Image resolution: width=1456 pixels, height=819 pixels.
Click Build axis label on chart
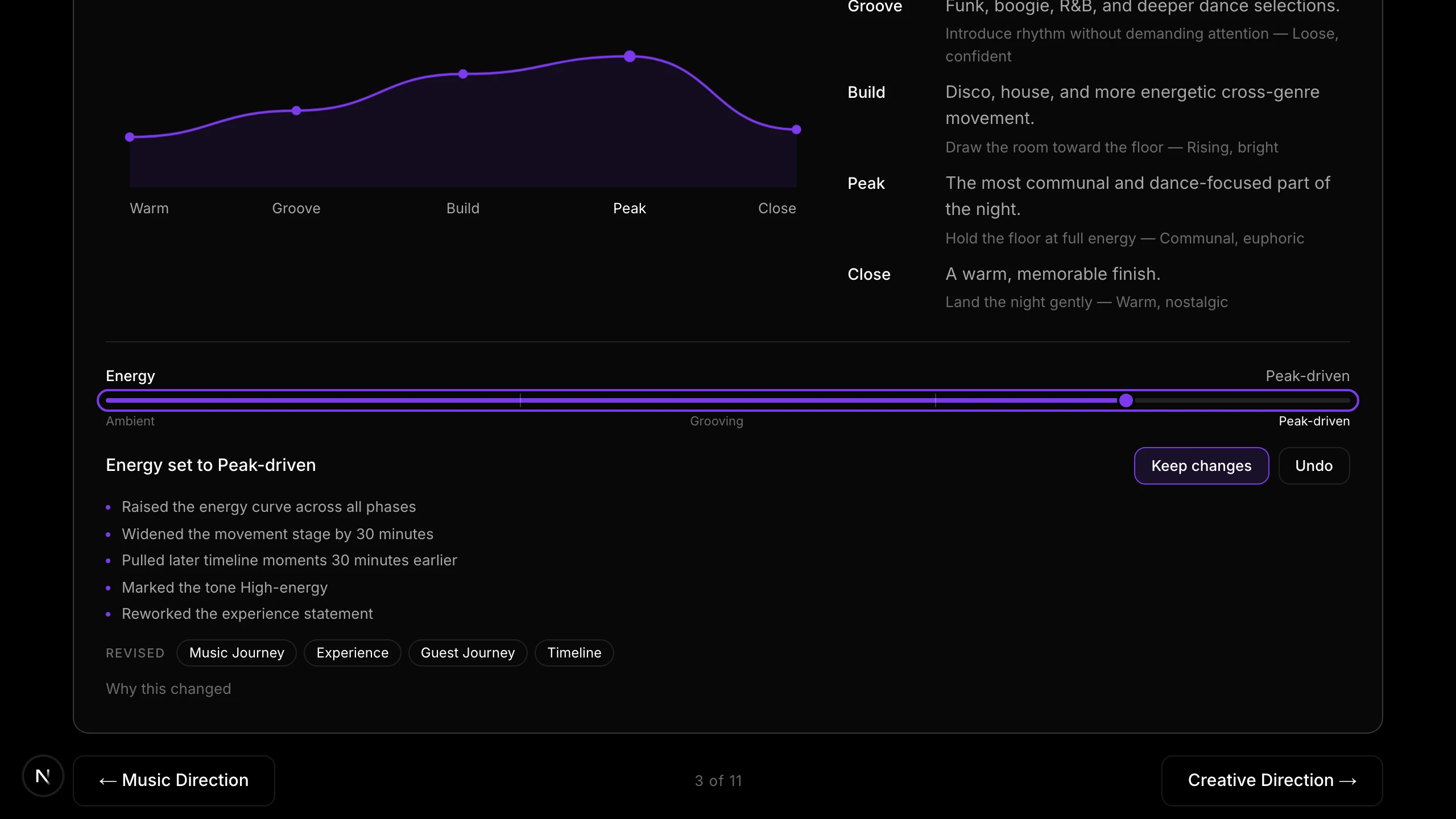463,208
